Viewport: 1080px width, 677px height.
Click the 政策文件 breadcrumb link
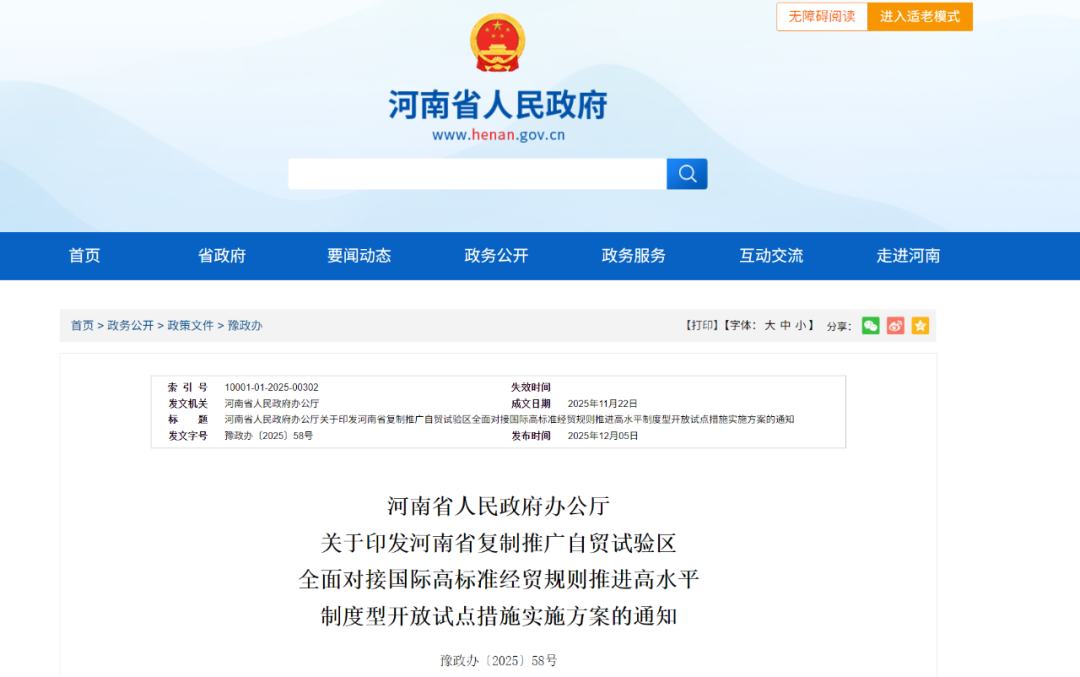190,325
